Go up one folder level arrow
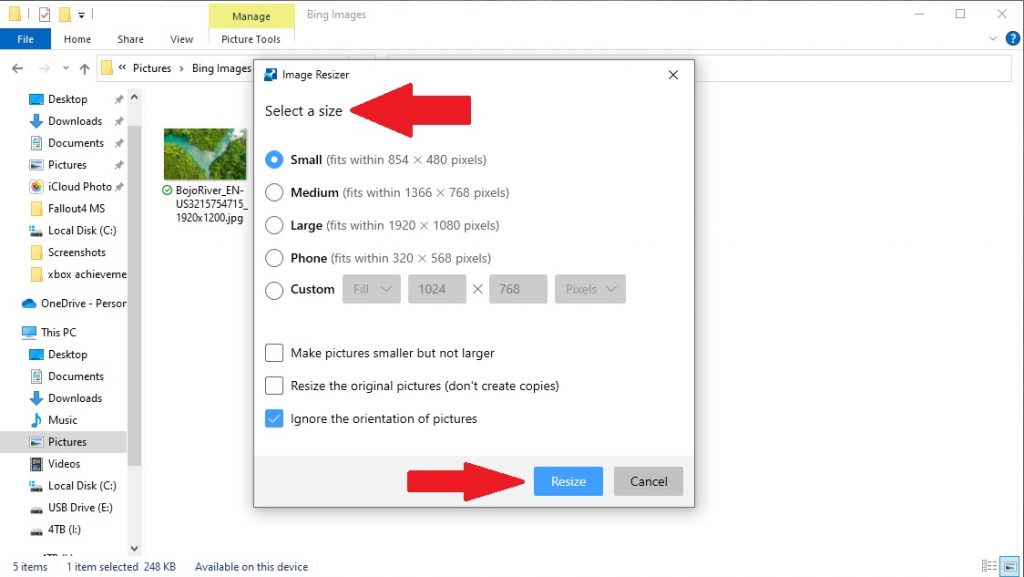The image size is (1024, 577). 84,69
